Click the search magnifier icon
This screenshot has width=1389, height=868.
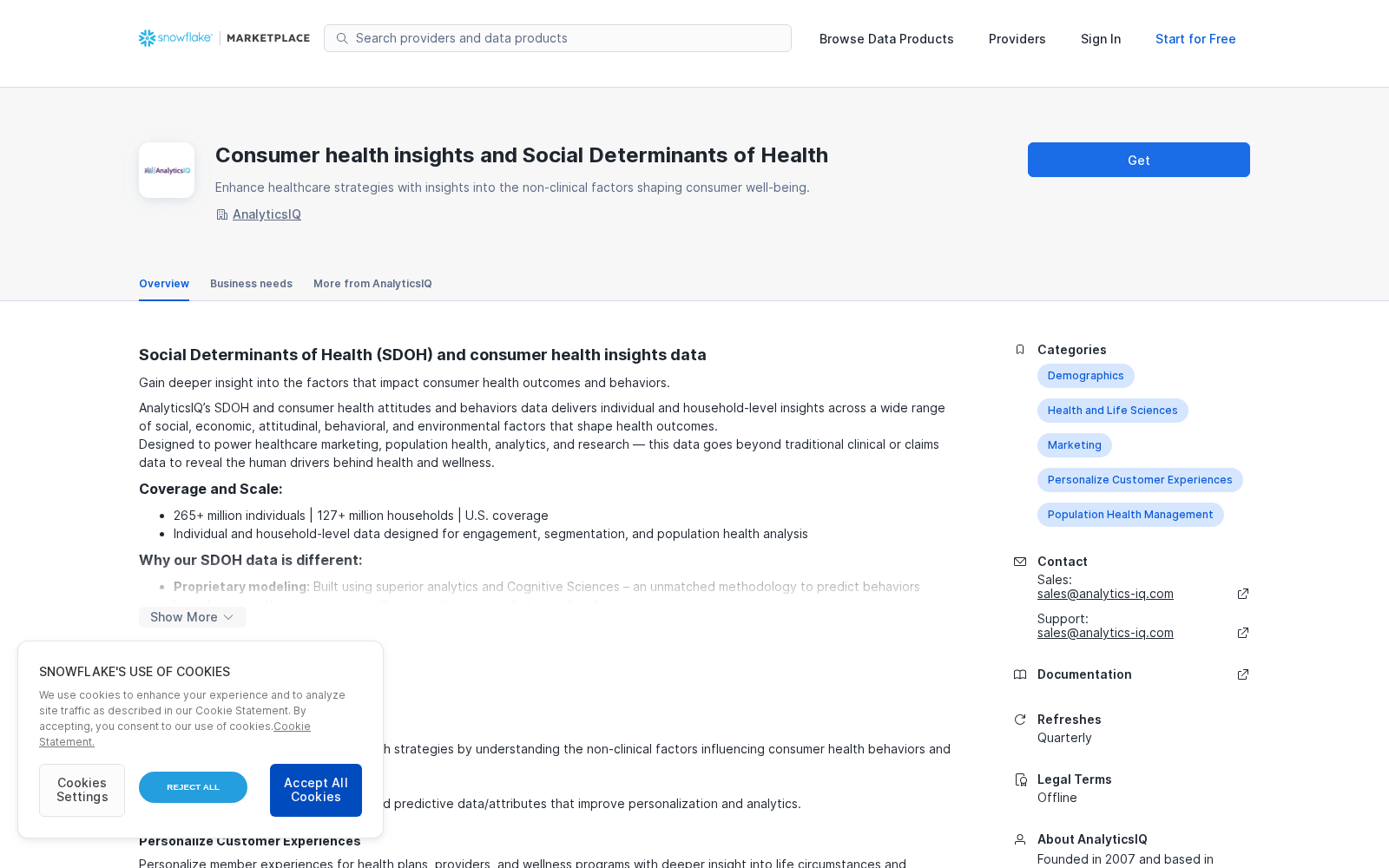click(342, 38)
